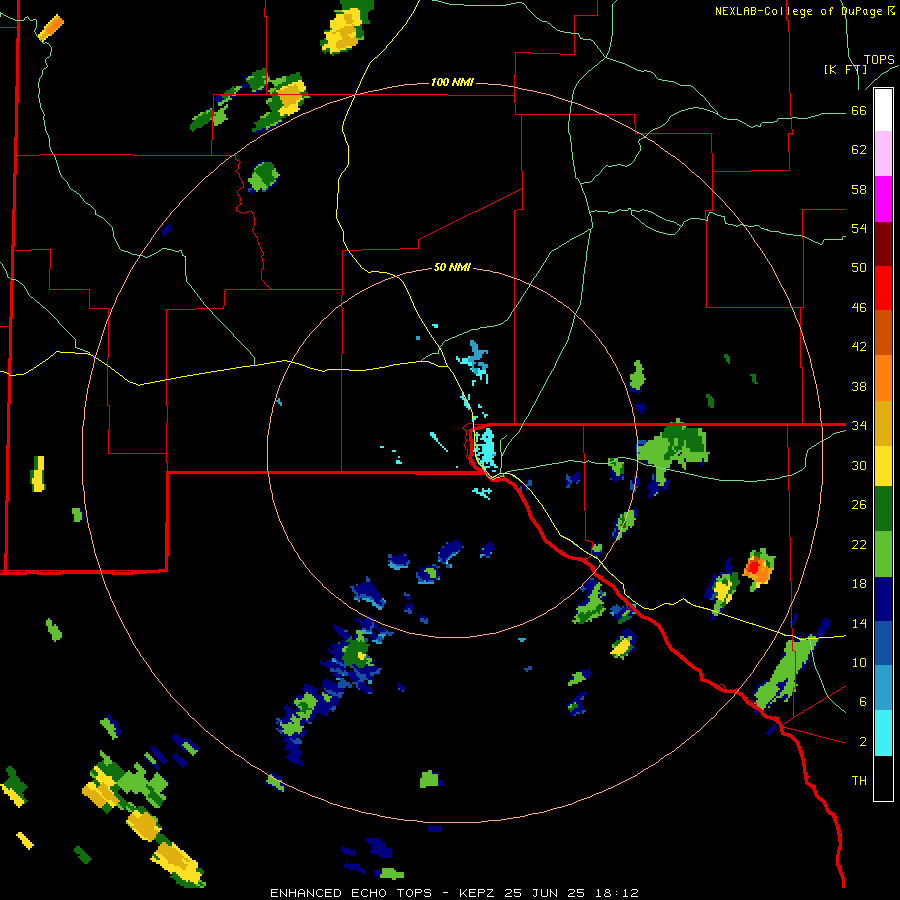Pick the bright red legend segment
Viewport: 900px width, 900px height.
pyautogui.click(x=883, y=288)
